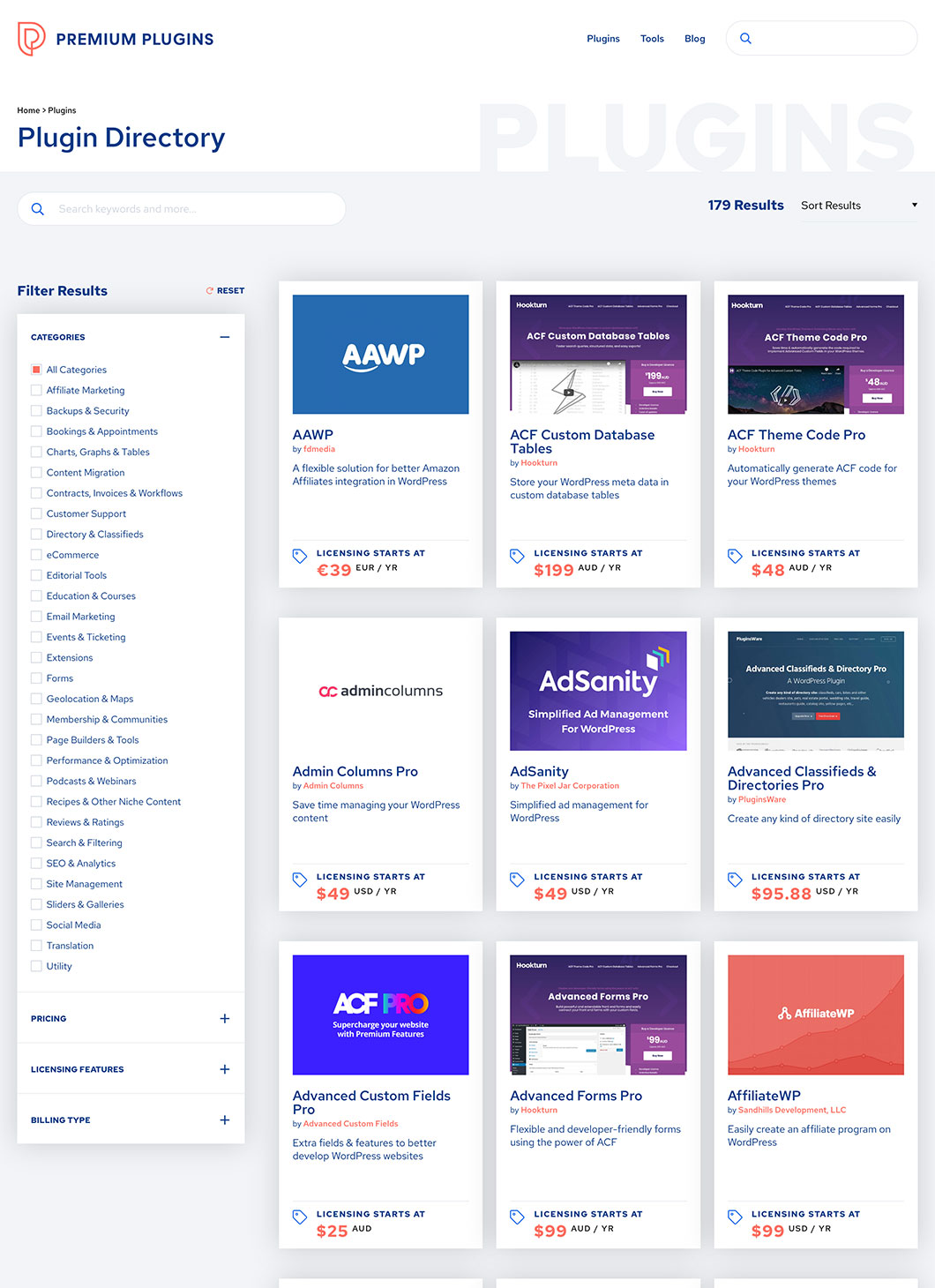This screenshot has height=1288, width=935.
Task: Click the header search magnifier icon
Action: pos(745,39)
